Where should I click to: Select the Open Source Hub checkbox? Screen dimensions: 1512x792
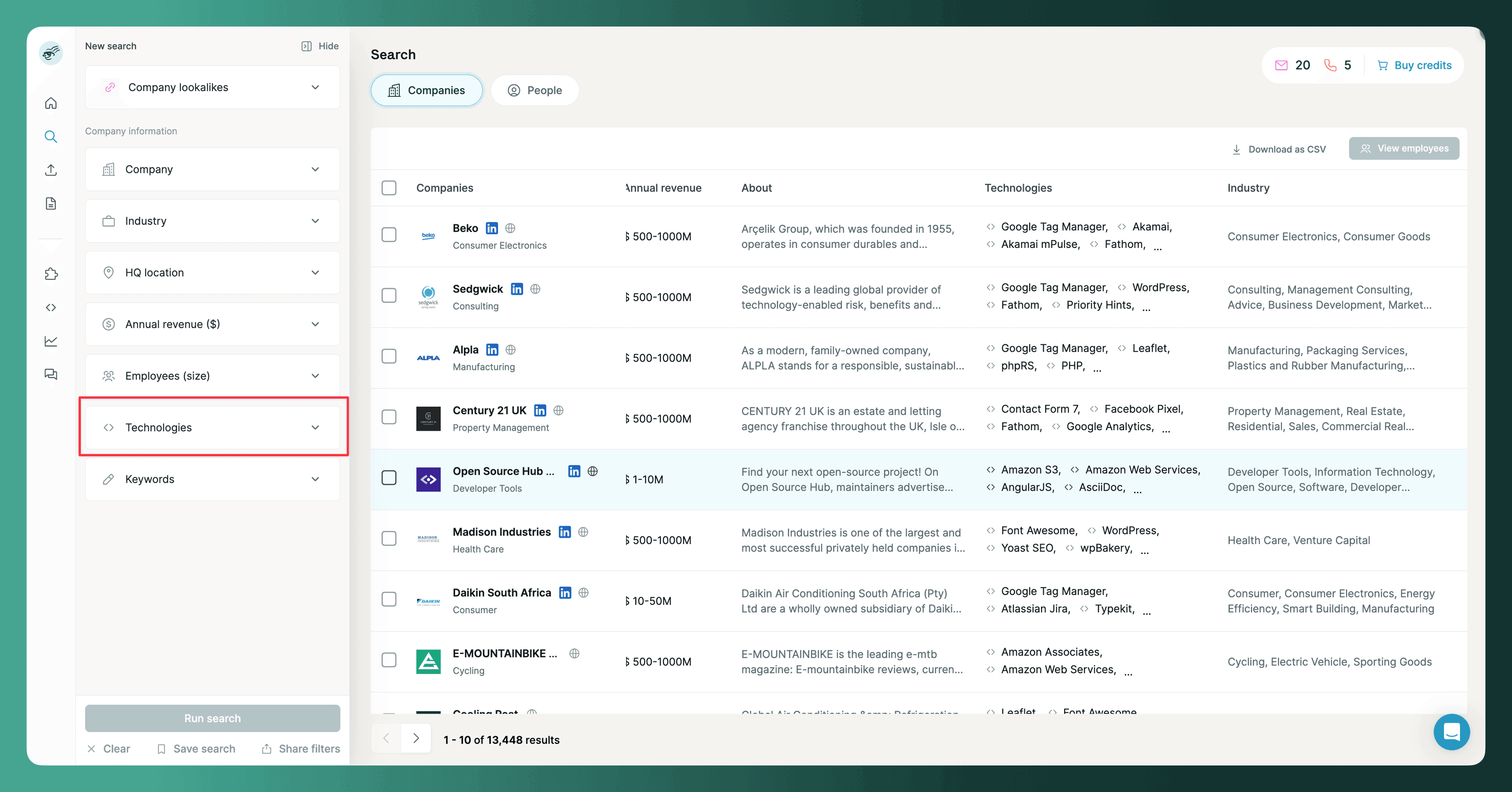389,477
